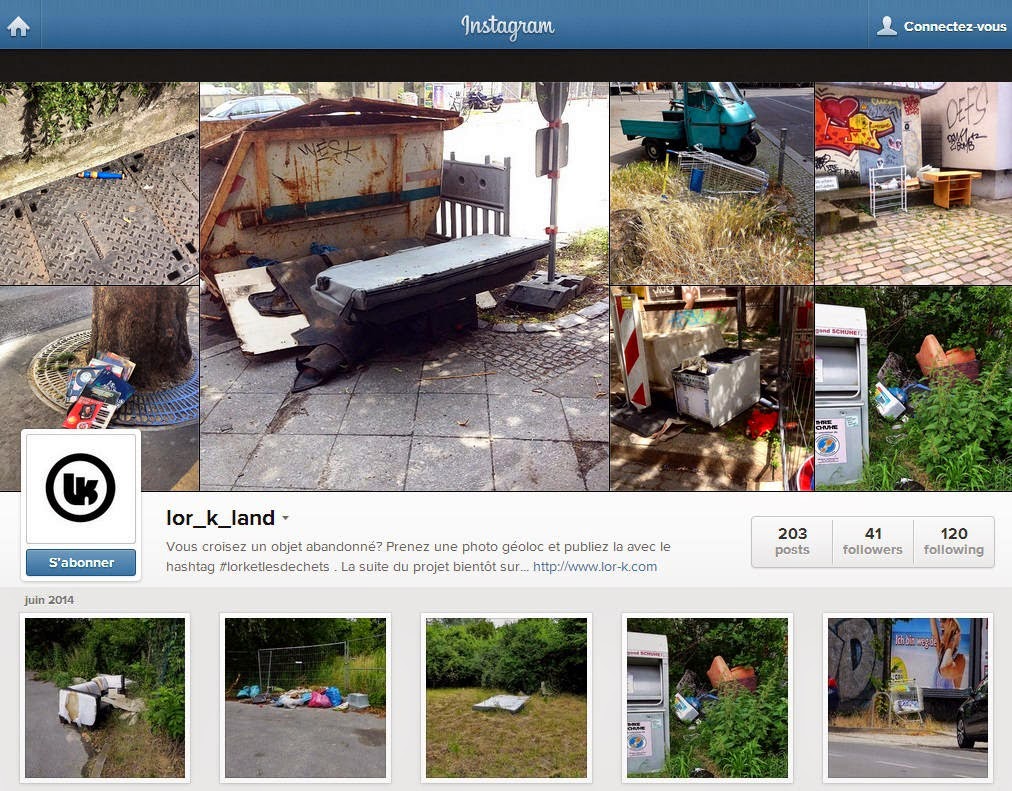Expand the dropdown arrow next to lor_k_land
Screen dimensions: 1012x791
[x=285, y=518]
